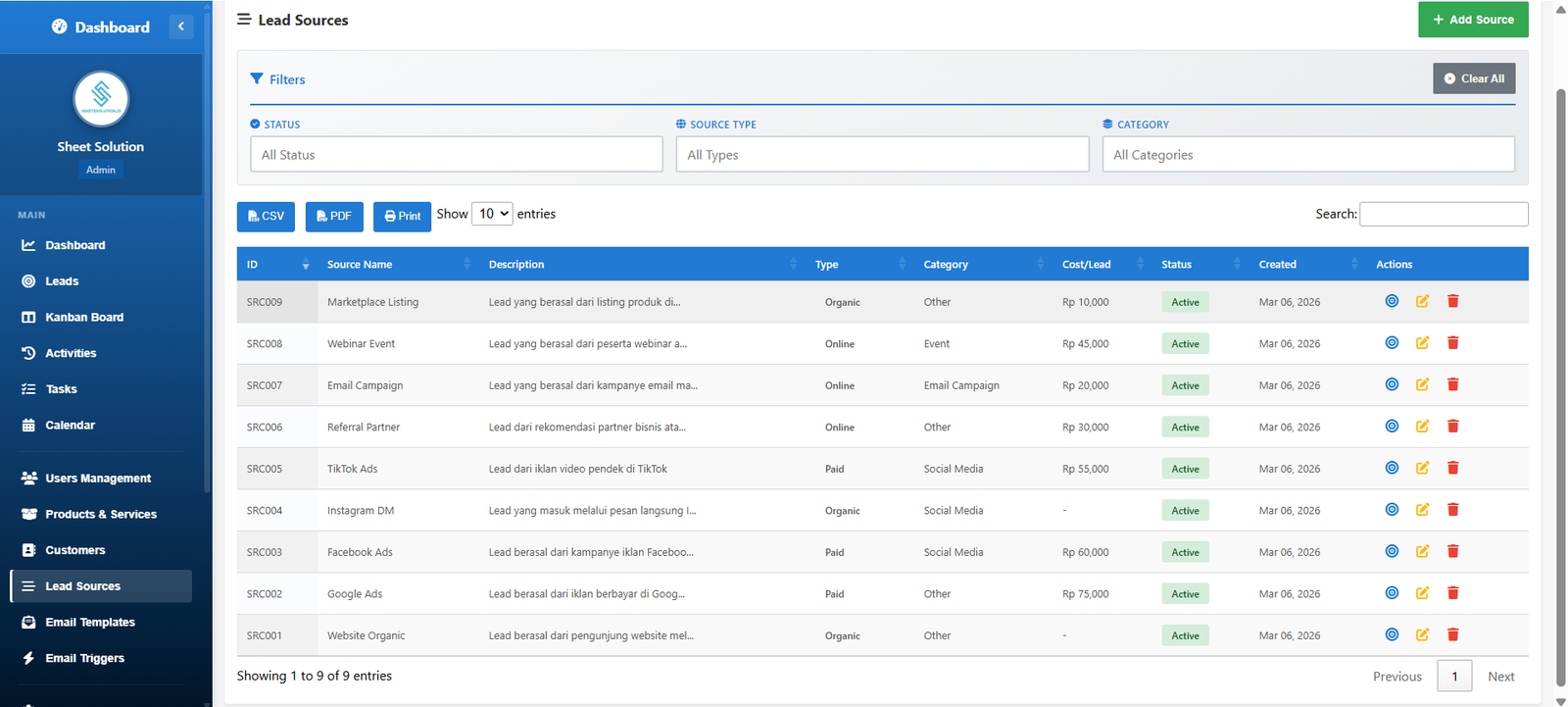Go to Leads in the sidebar
Image resolution: width=1568 pixels, height=707 pixels.
[x=101, y=281]
